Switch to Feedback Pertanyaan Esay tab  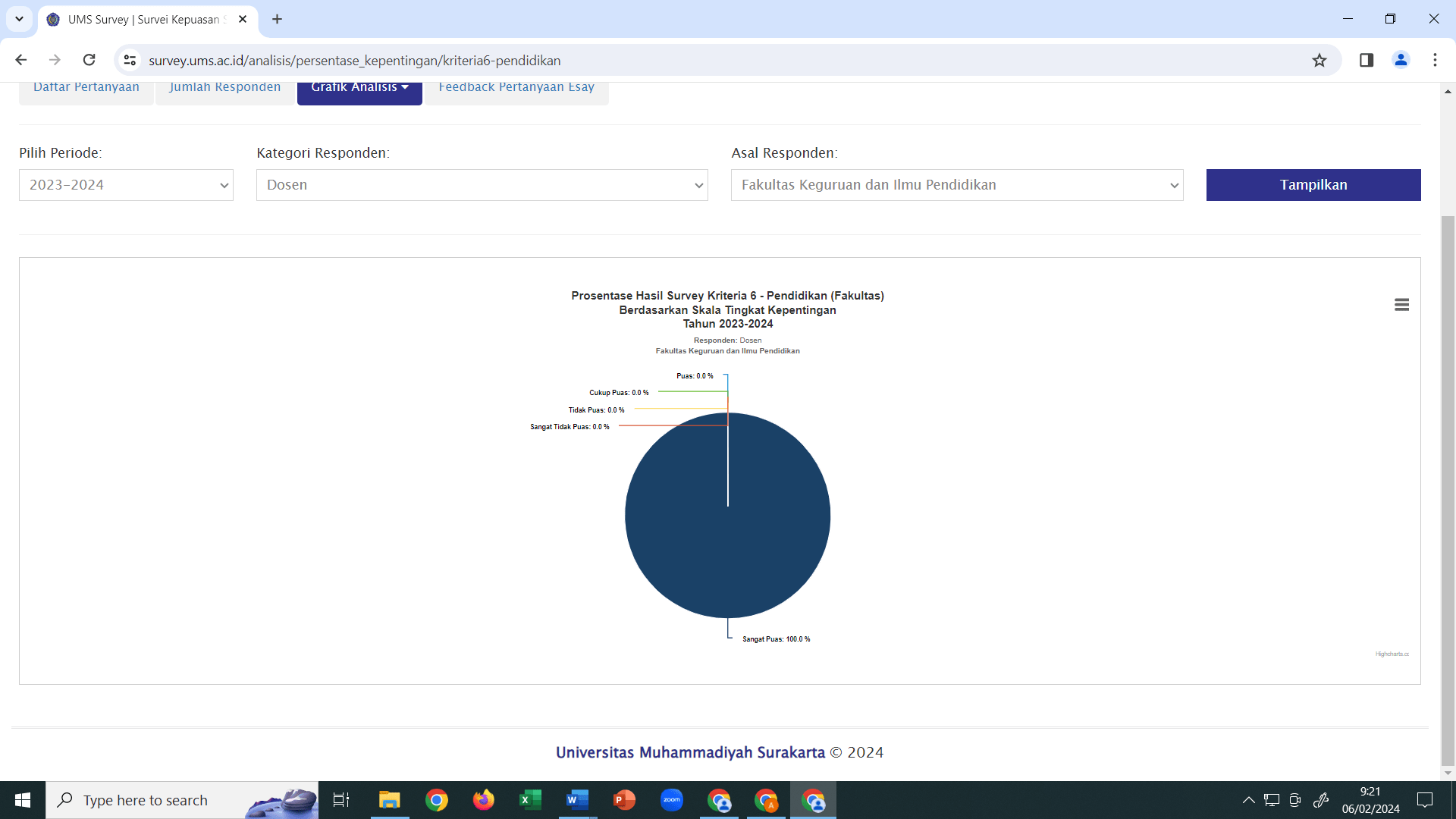[x=516, y=89]
